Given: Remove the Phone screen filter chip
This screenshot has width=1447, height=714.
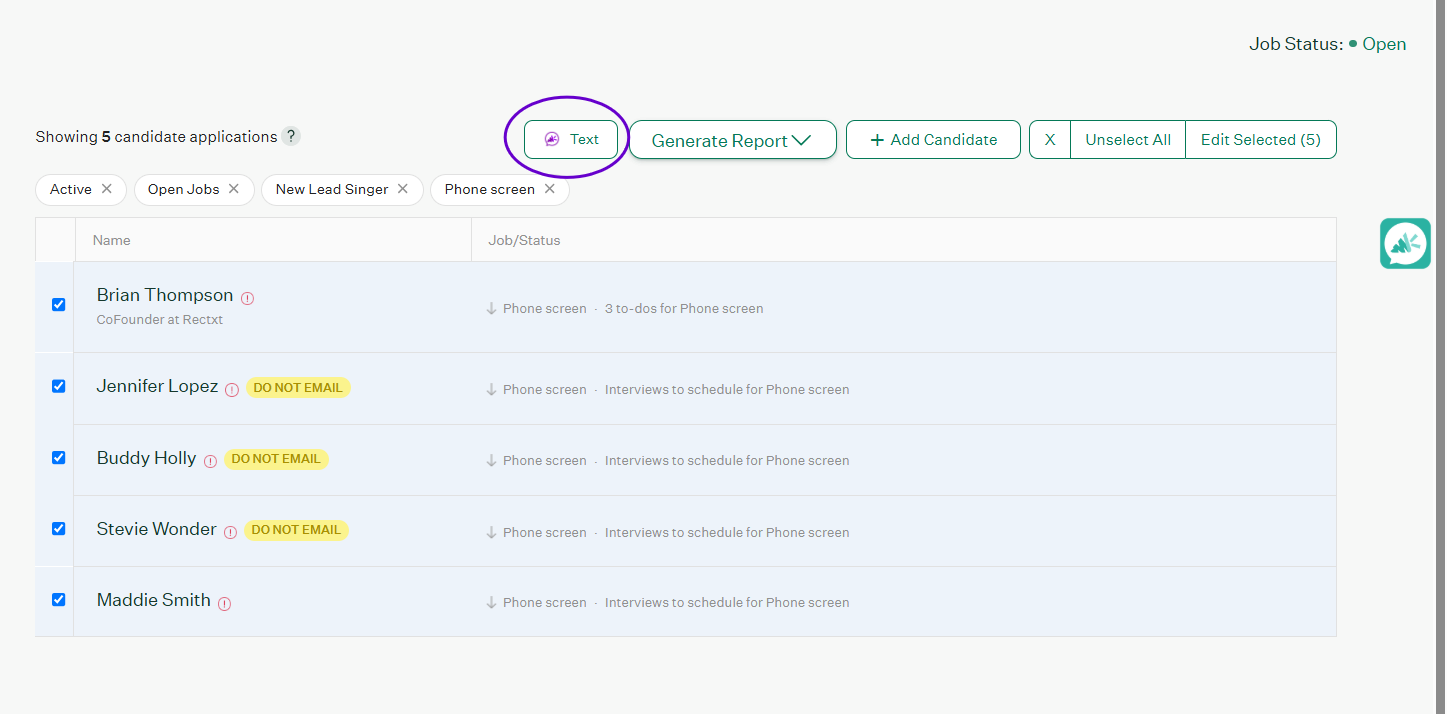Looking at the screenshot, I should pyautogui.click(x=549, y=189).
